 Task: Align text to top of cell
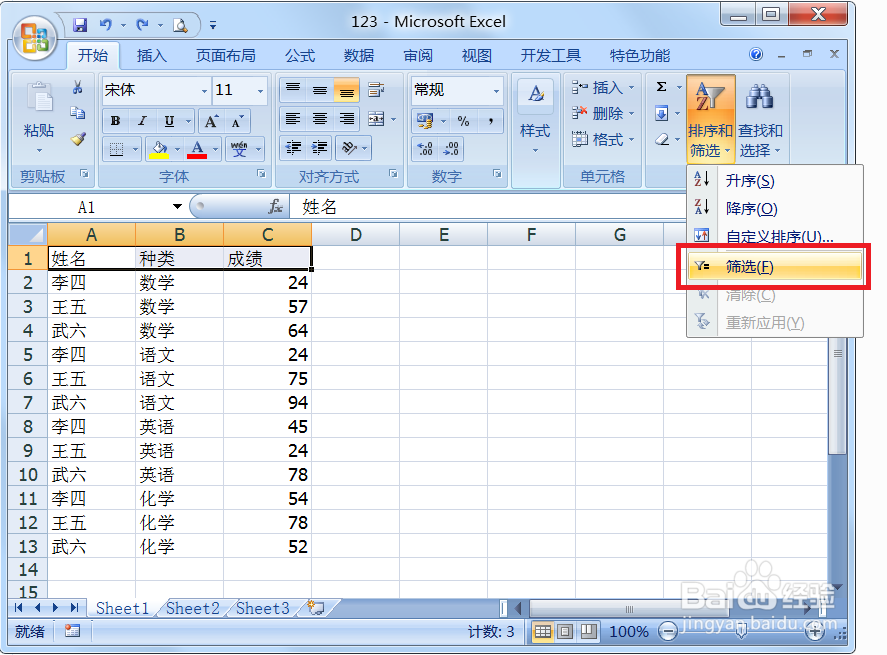(293, 89)
